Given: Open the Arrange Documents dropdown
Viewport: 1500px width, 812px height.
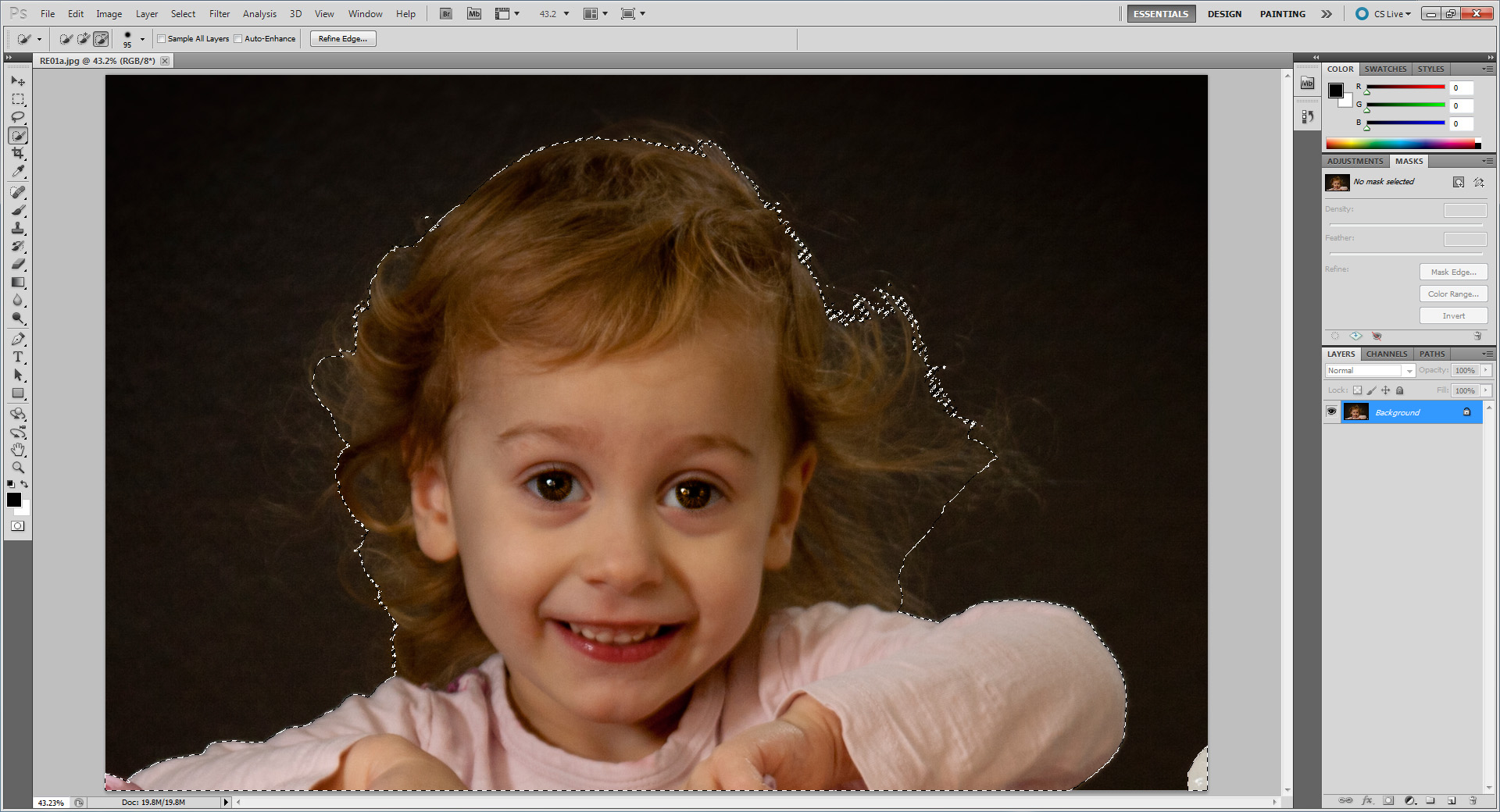Looking at the screenshot, I should click(596, 13).
